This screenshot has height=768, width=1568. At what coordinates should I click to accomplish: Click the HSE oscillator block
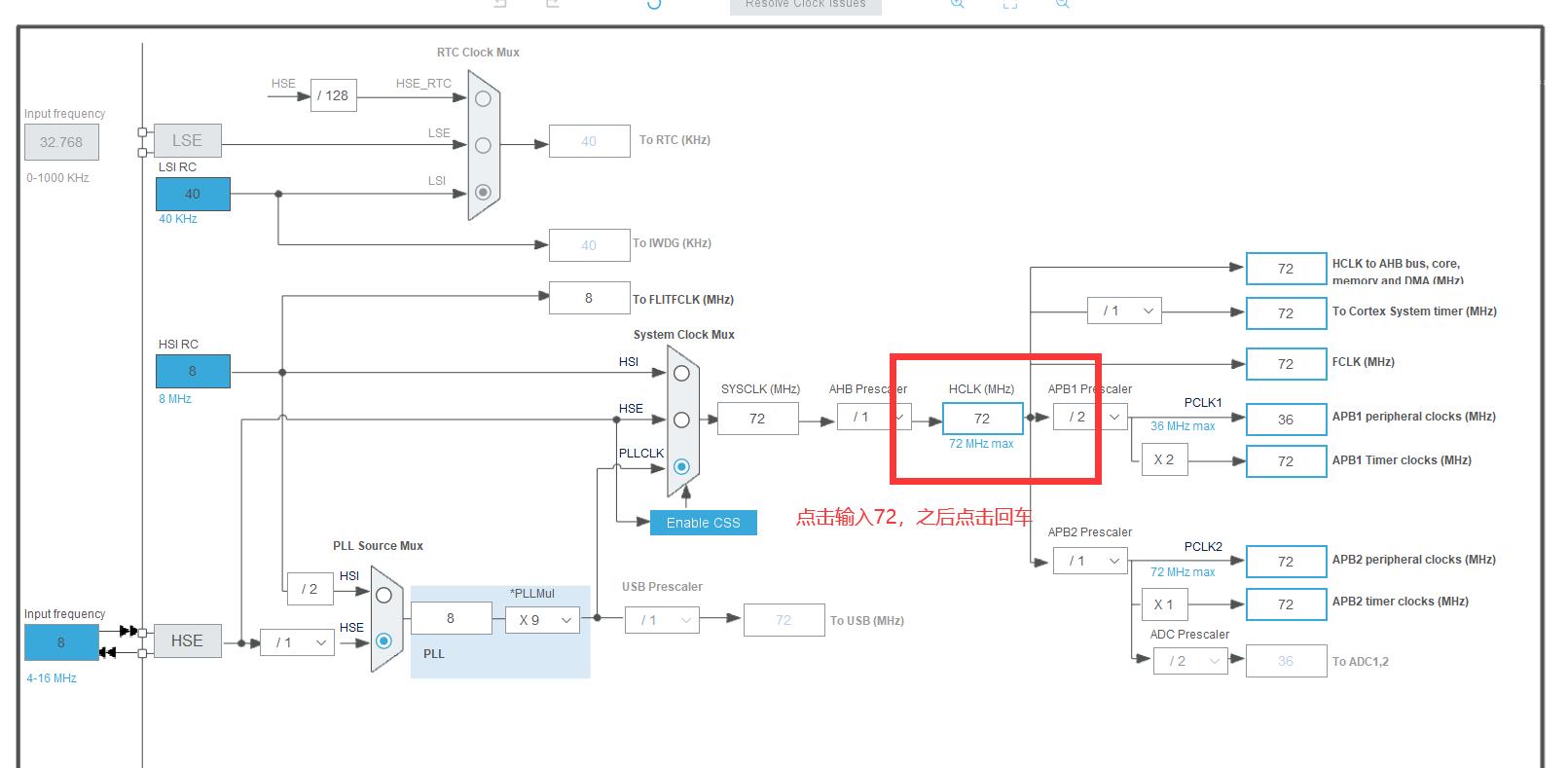[187, 640]
